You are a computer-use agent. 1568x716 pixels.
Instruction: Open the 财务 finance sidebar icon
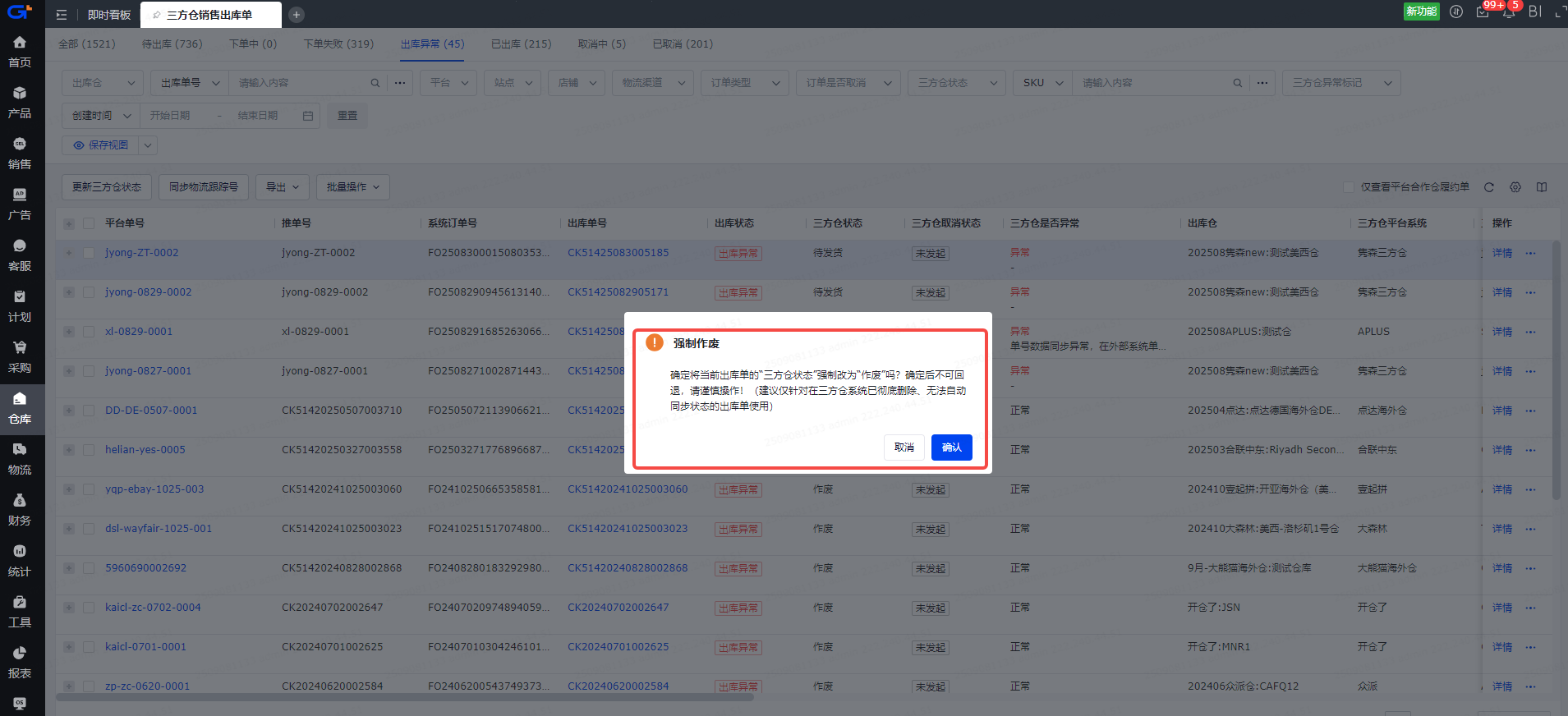click(x=20, y=509)
